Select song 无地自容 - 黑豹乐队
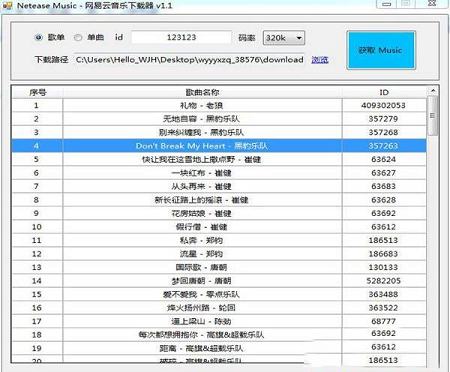The height and width of the screenshot is (372, 450). click(x=202, y=119)
